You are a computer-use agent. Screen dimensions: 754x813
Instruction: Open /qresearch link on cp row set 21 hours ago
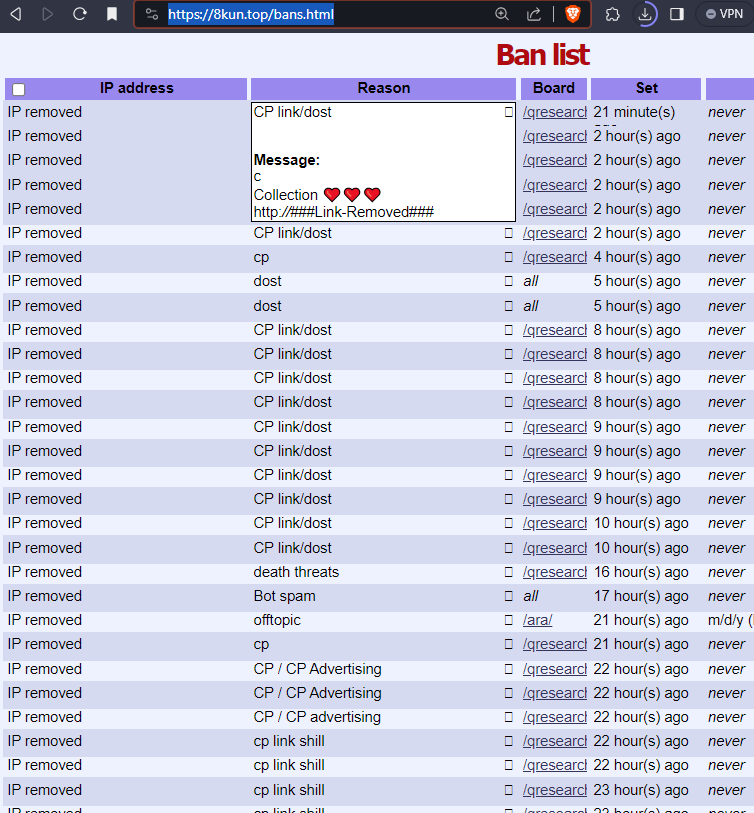coord(555,644)
